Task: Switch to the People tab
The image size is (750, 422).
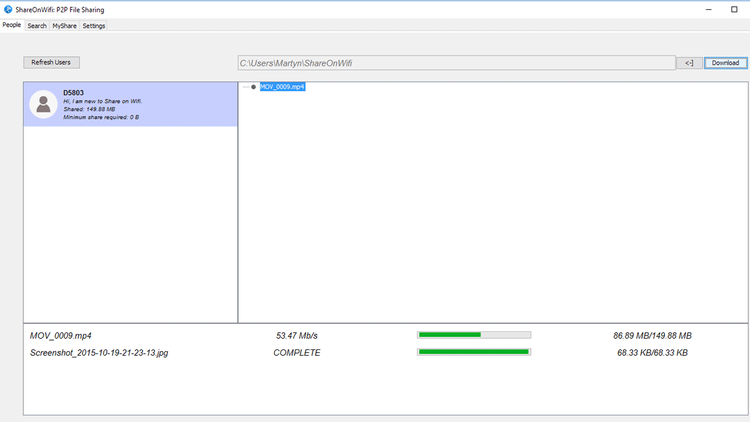Action: coord(12,25)
